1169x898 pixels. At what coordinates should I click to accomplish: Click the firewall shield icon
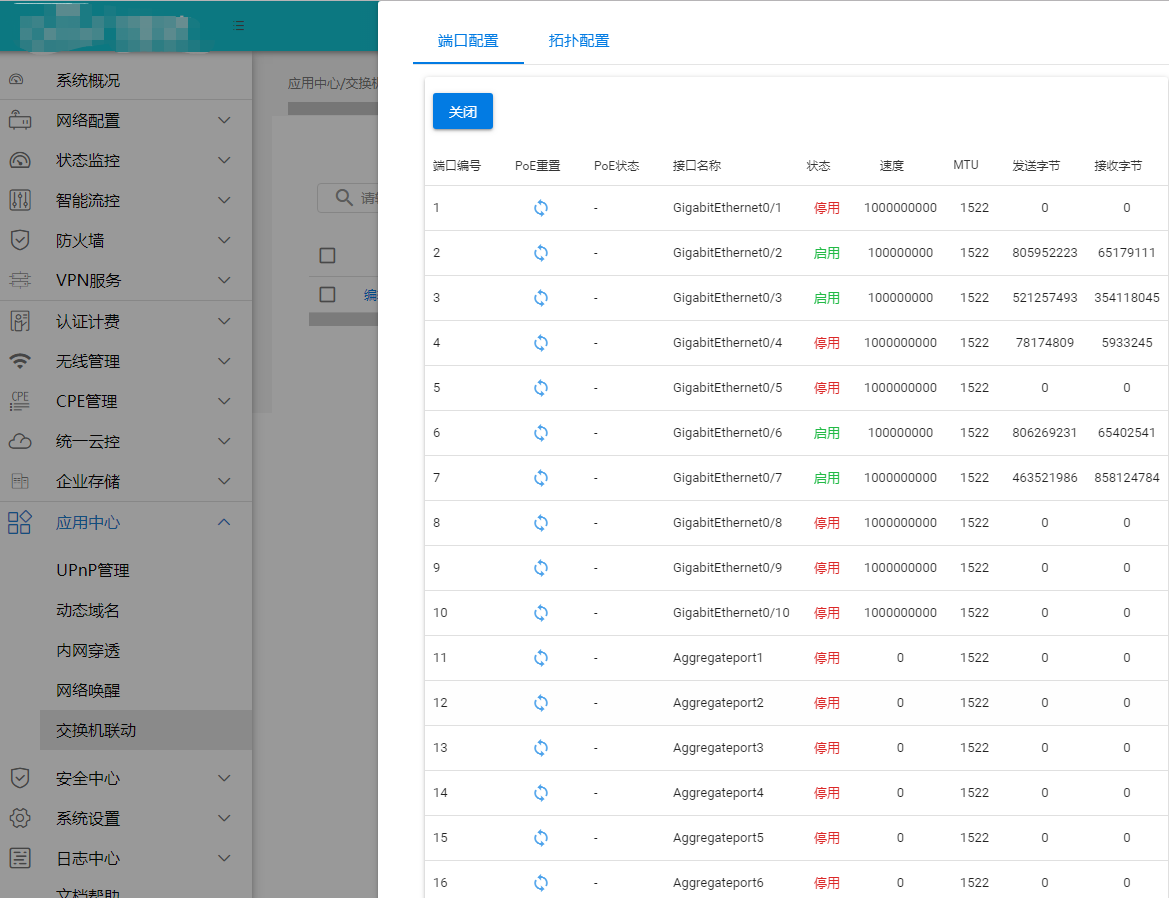tap(20, 240)
